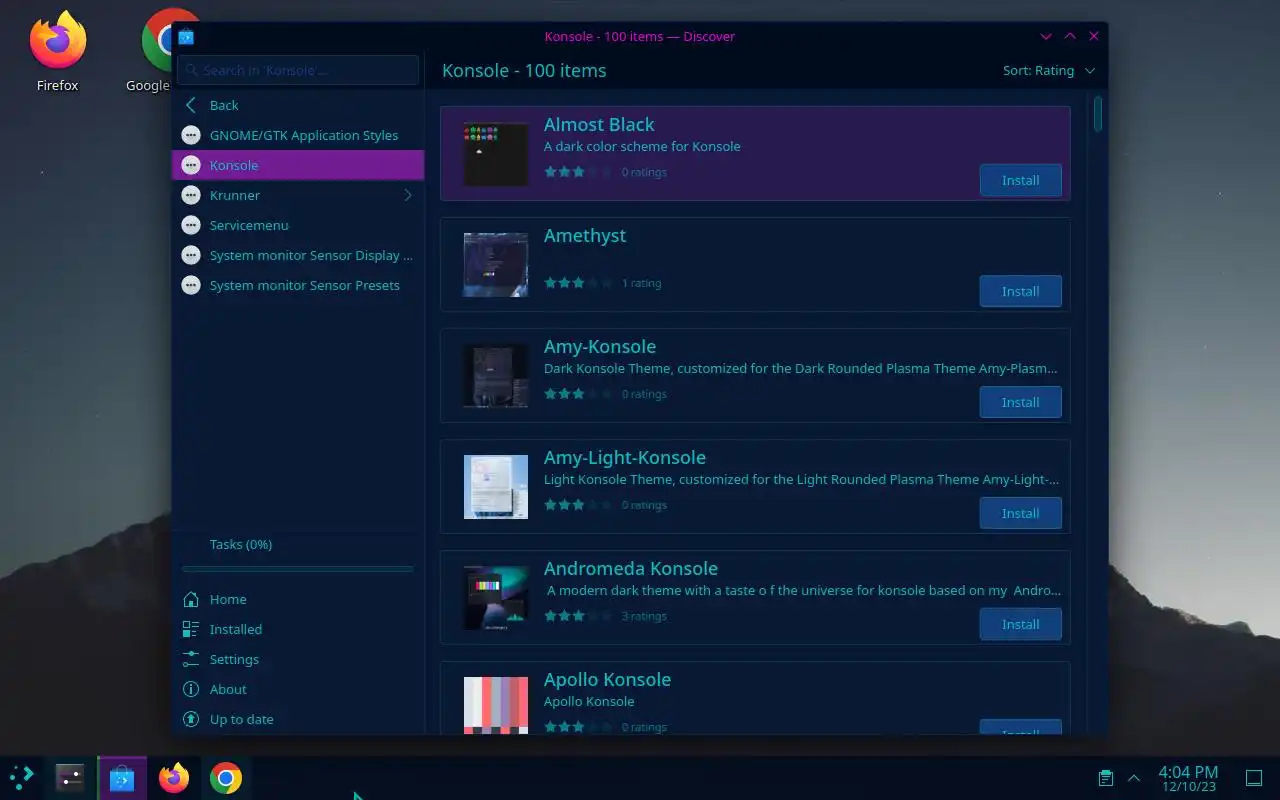1280x800 pixels.
Task: Click the Discover store taskbar icon
Action: coord(122,777)
